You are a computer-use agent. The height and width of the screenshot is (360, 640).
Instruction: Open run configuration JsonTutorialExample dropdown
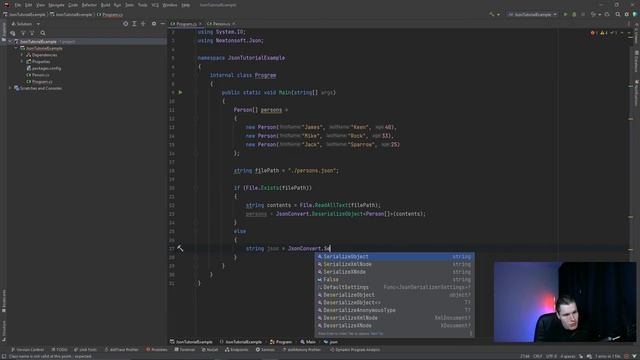tap(533, 14)
